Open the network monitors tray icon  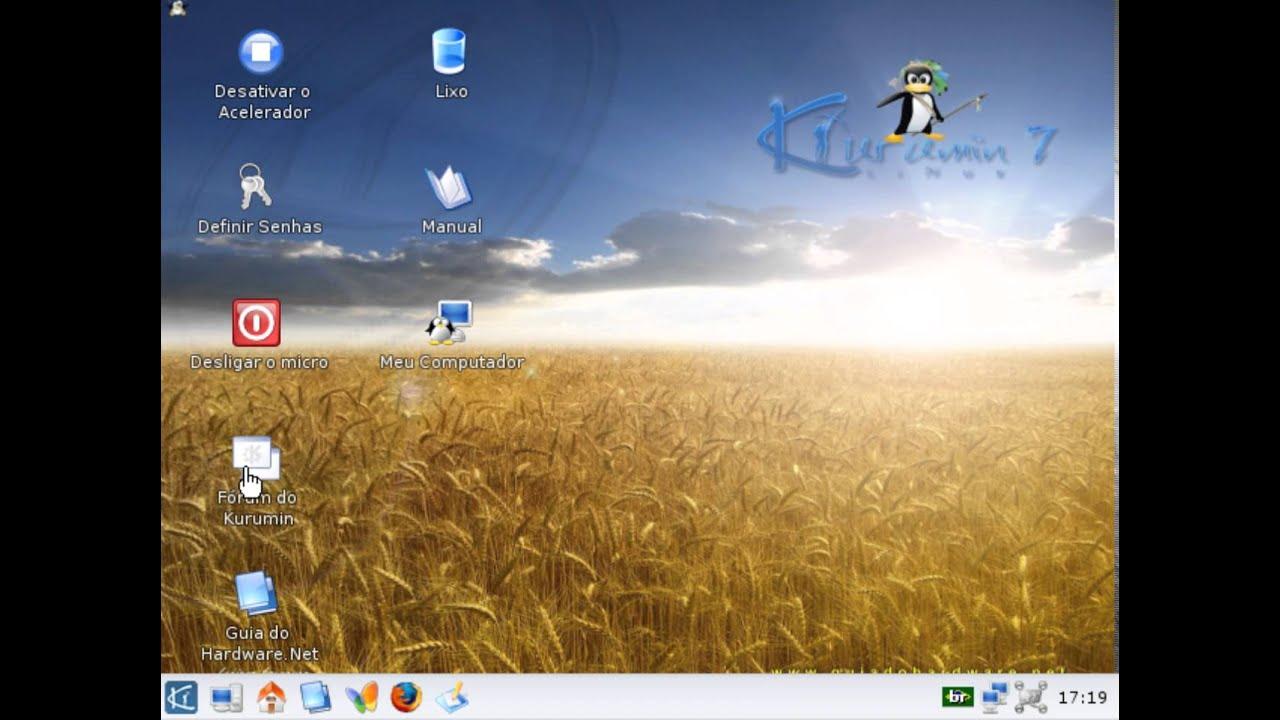pyautogui.click(x=995, y=697)
